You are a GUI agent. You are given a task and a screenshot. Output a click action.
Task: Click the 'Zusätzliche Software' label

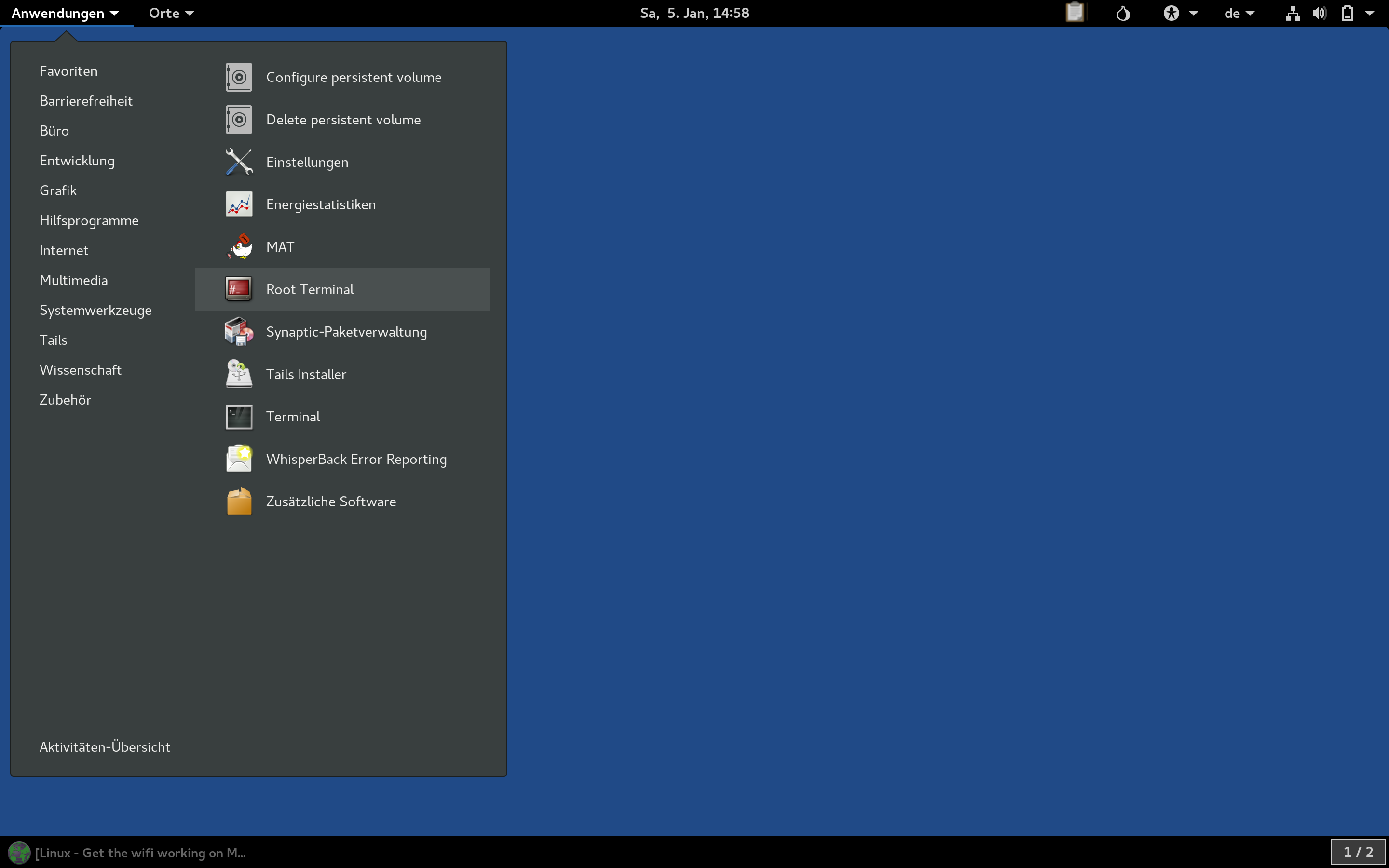point(331,502)
